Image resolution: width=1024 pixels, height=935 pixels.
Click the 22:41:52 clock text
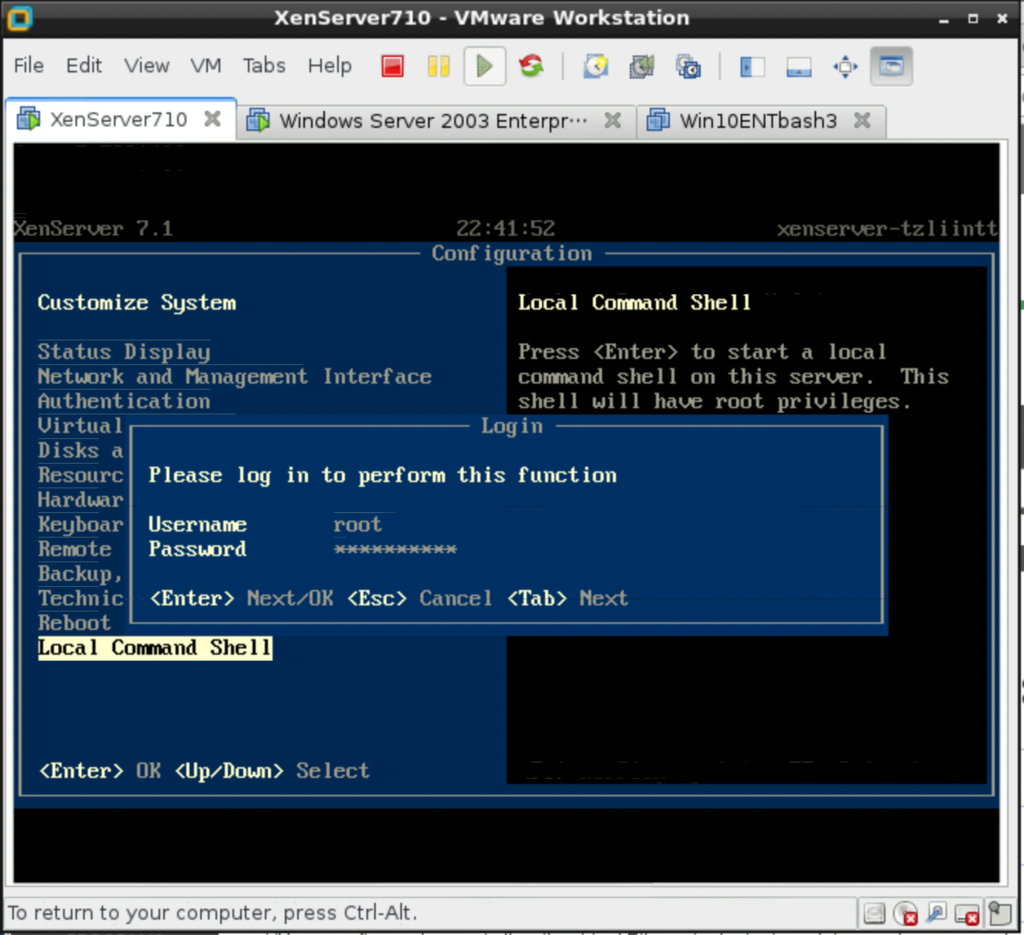[505, 229]
